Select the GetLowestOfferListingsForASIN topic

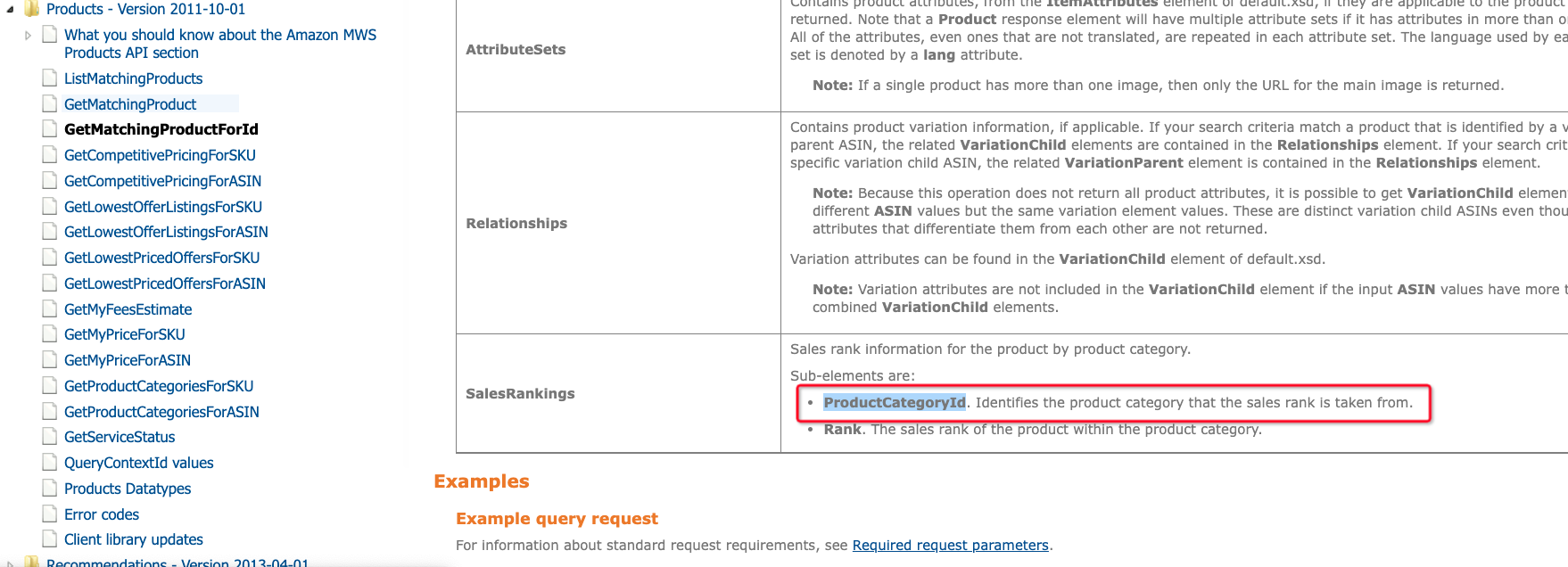tap(166, 232)
